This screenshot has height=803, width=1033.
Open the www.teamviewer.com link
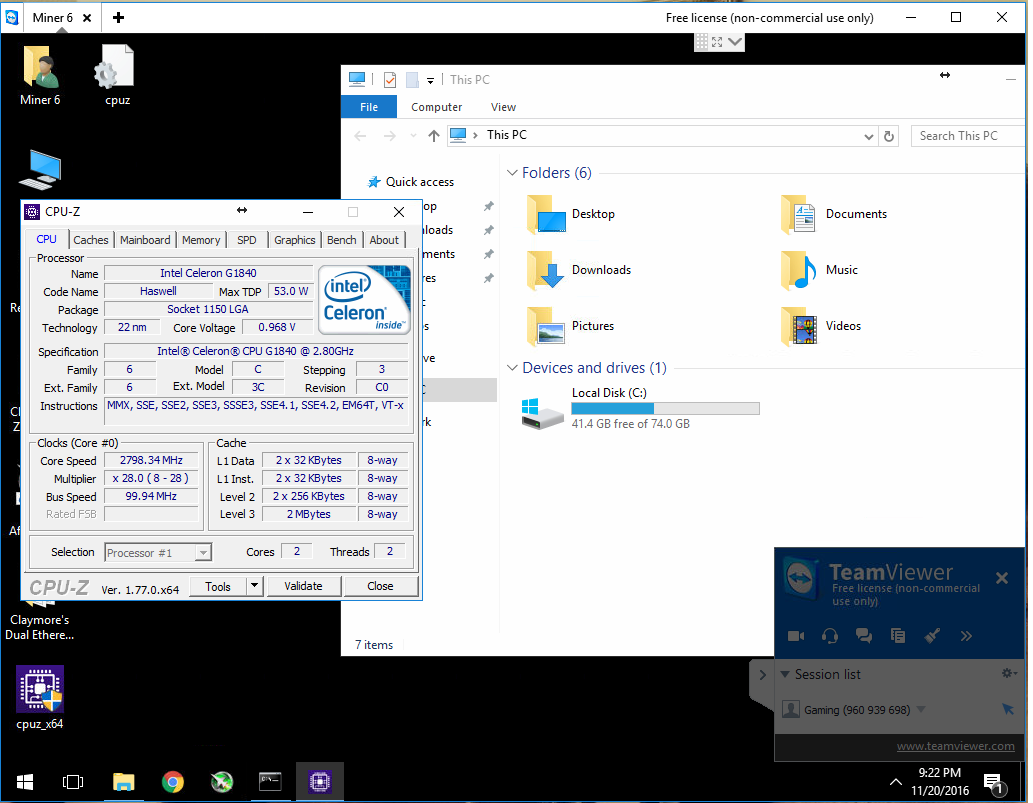955,746
